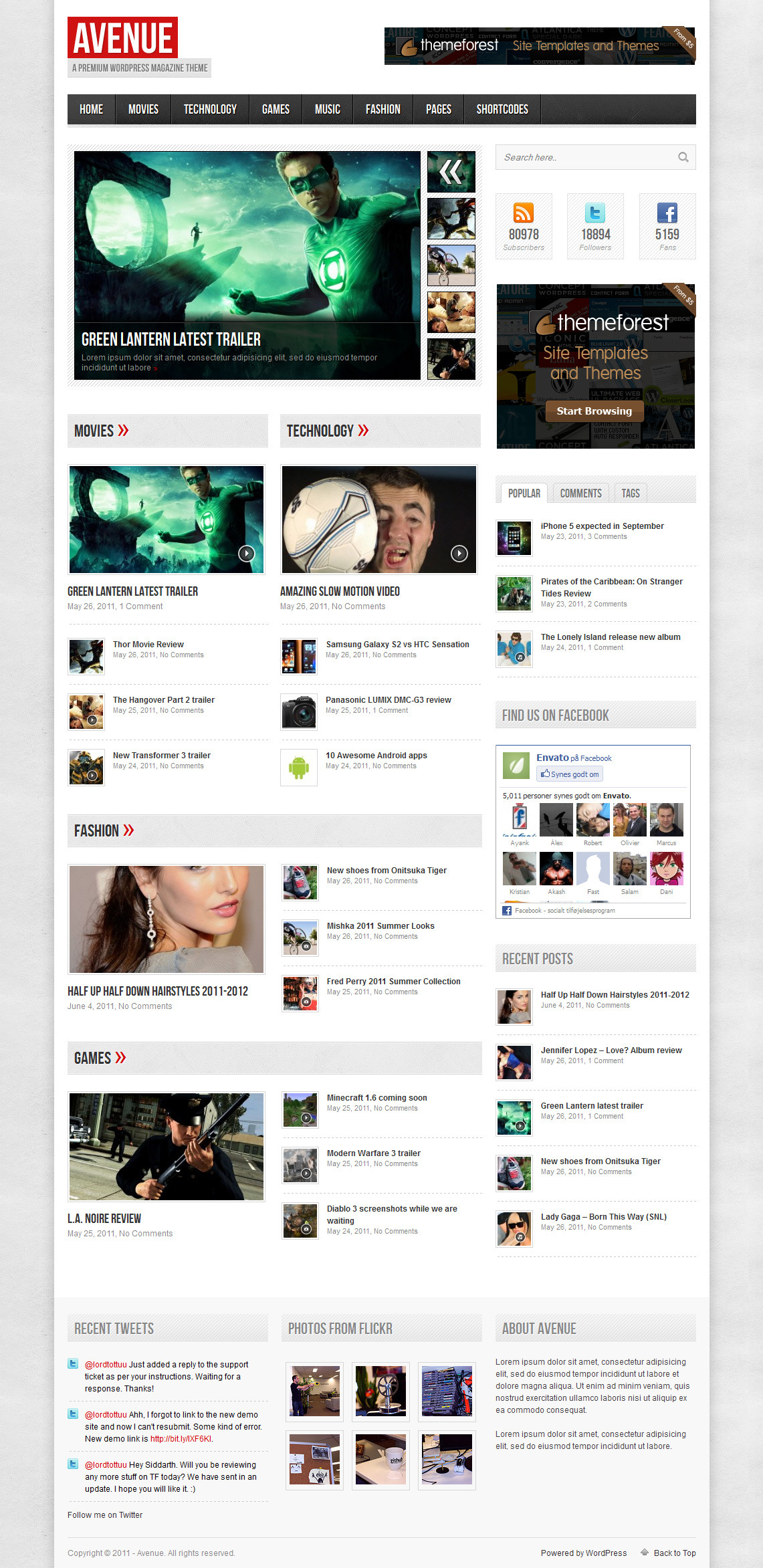Open 'Panasonic LUMIX DMC-G3 review' link
763x1568 pixels.
tap(389, 700)
